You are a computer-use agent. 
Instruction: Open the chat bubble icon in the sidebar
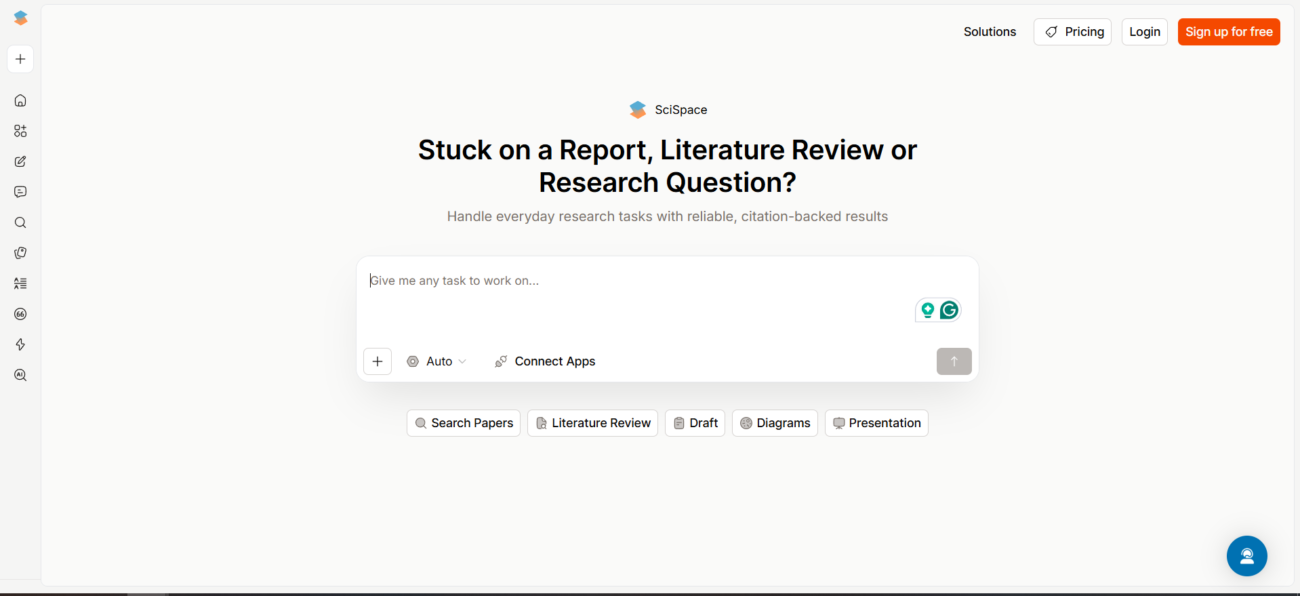click(20, 192)
